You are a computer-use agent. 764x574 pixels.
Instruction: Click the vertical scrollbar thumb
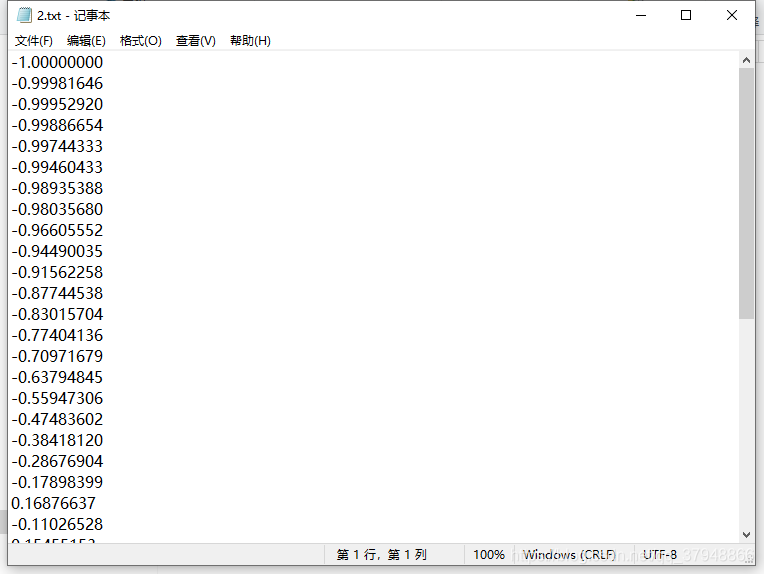[x=746, y=194]
